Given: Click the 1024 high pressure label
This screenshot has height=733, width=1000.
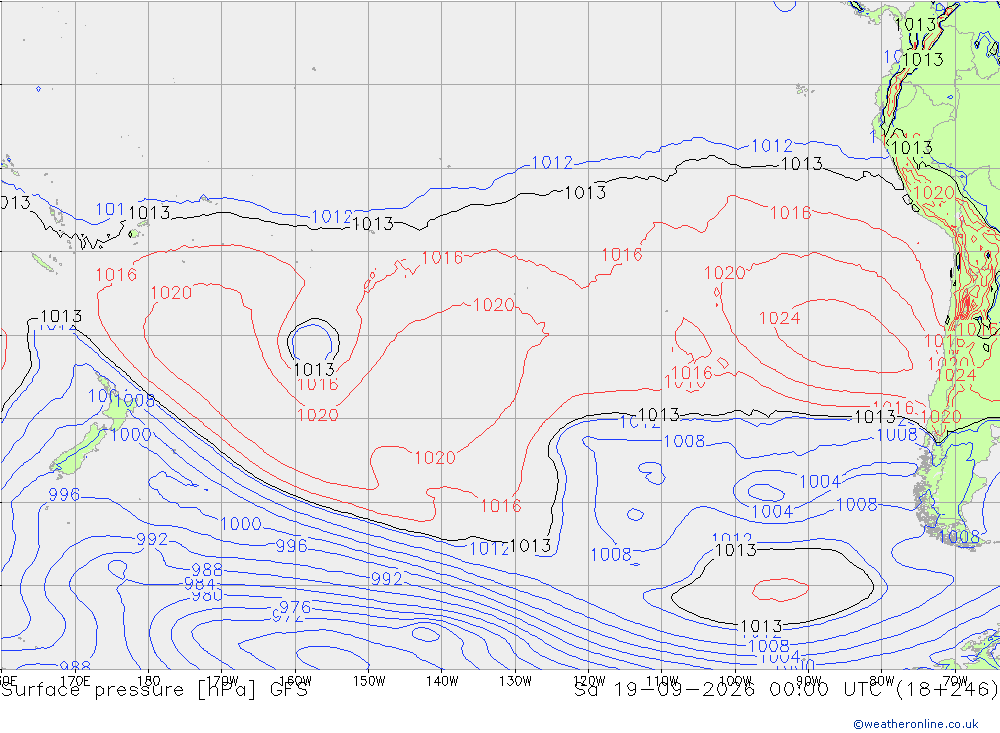Looking at the screenshot, I should (779, 318).
